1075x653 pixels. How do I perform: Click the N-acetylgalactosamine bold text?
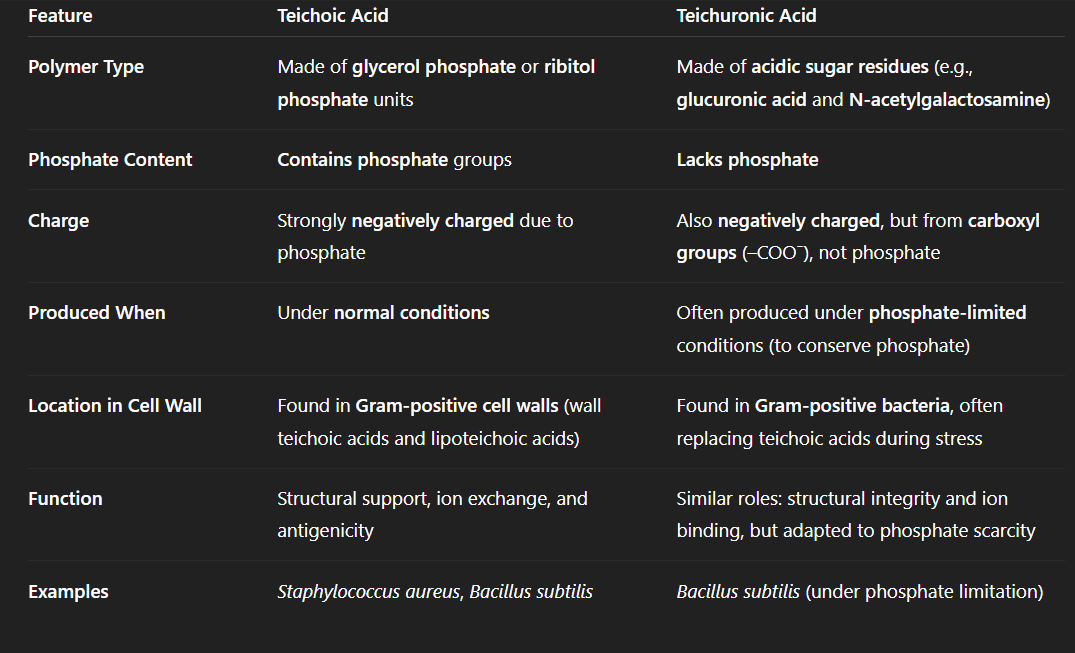coord(946,100)
